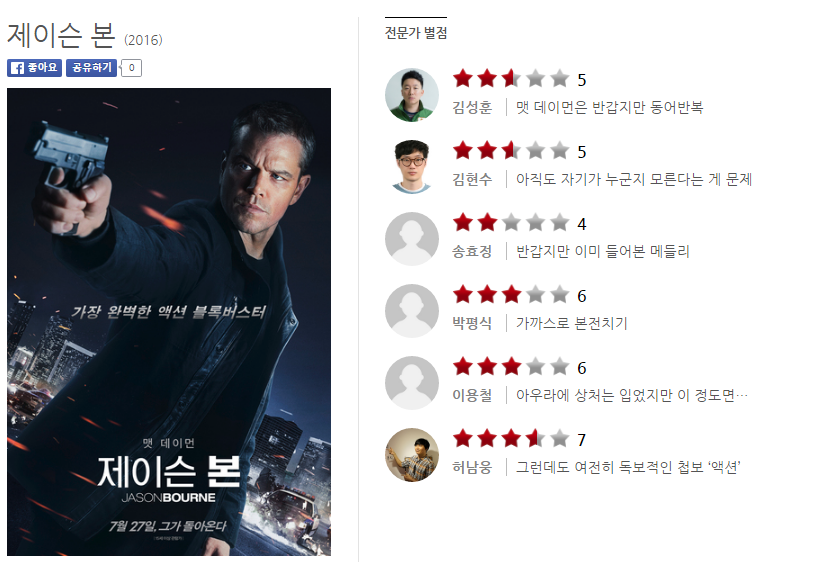822x570 pixels.
Task: Open the reviewer name link 박평식
Action: point(472,323)
